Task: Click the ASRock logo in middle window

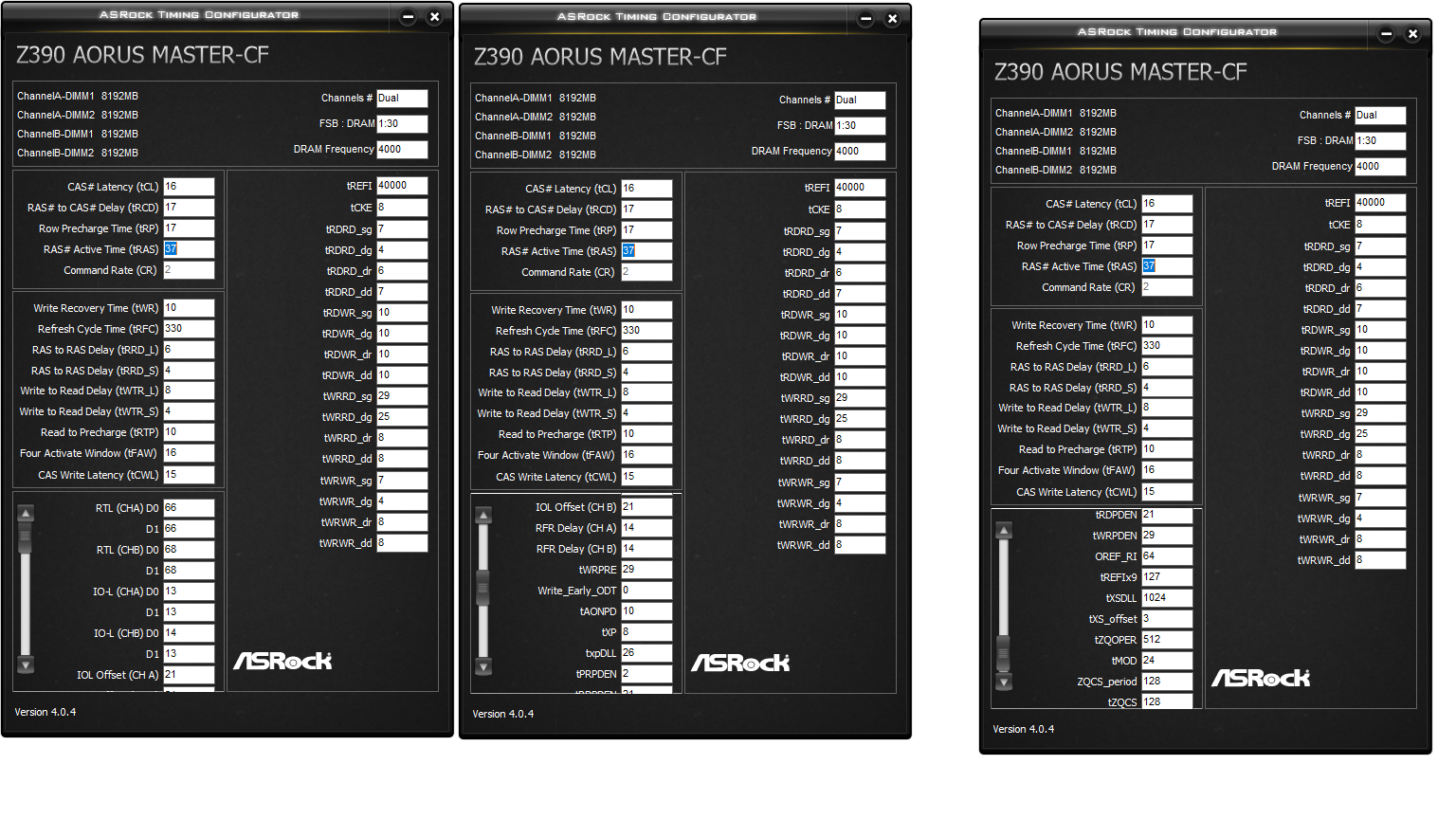Action: click(x=740, y=663)
